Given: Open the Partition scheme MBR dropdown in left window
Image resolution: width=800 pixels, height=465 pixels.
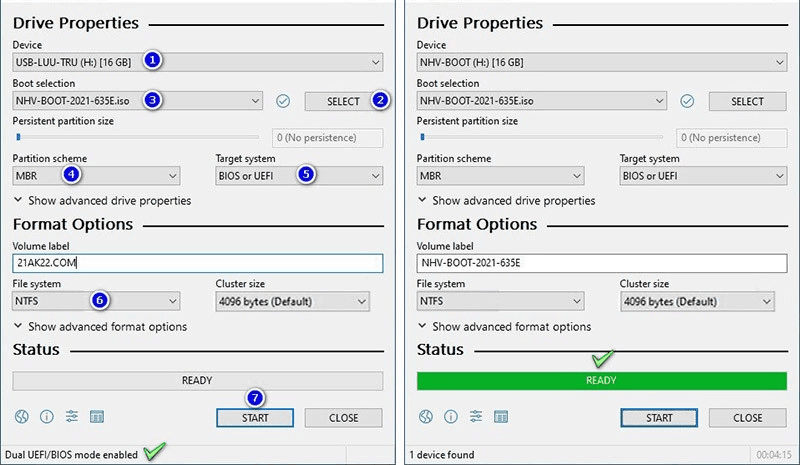Looking at the screenshot, I should (x=96, y=176).
